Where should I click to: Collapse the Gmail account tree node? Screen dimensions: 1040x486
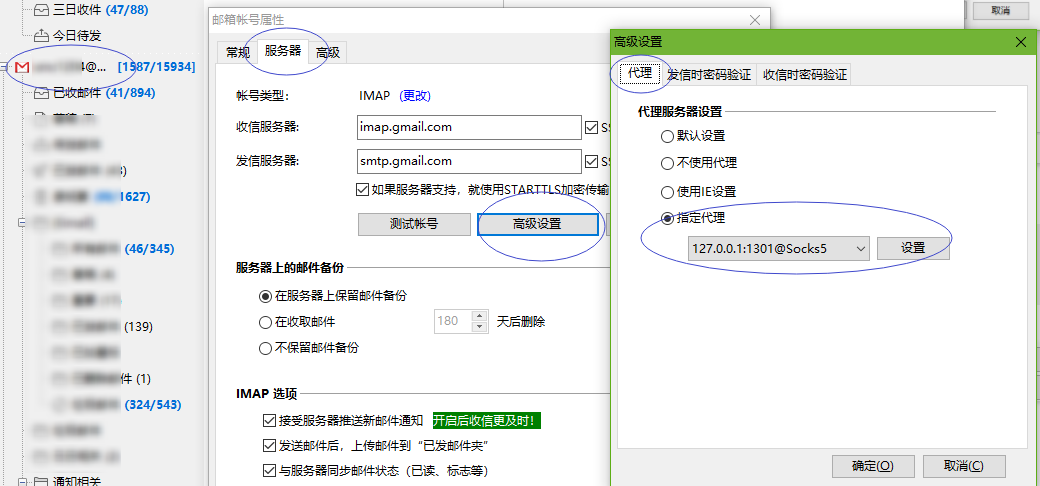(x=5, y=66)
